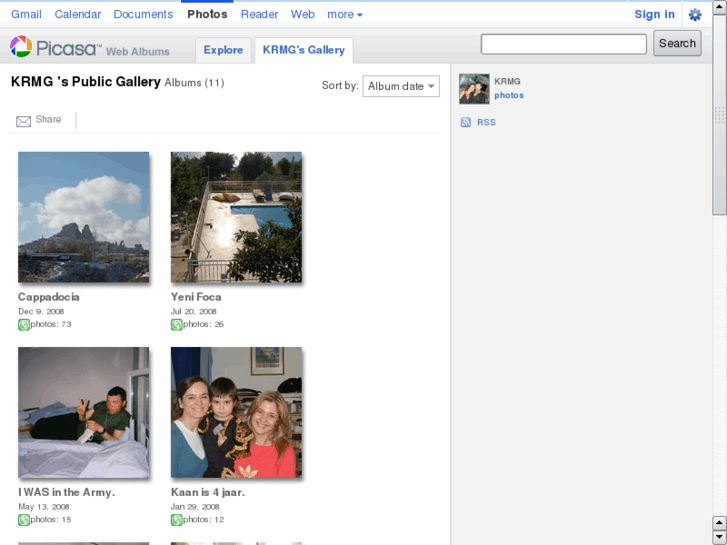Image resolution: width=727 pixels, height=545 pixels.
Task: Click the scrollbar down arrow
Action: click(x=719, y=537)
